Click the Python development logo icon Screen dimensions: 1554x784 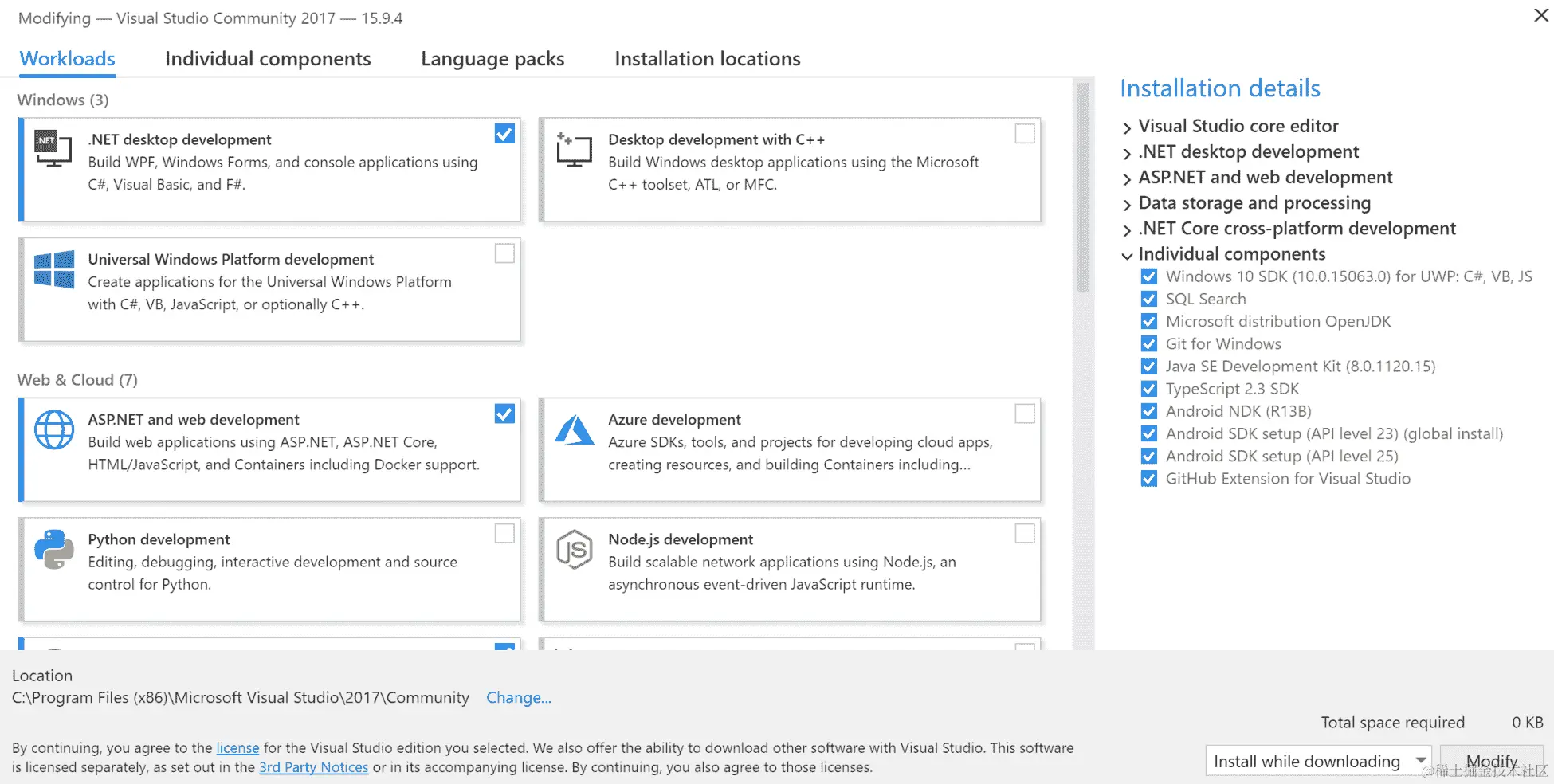pos(54,550)
